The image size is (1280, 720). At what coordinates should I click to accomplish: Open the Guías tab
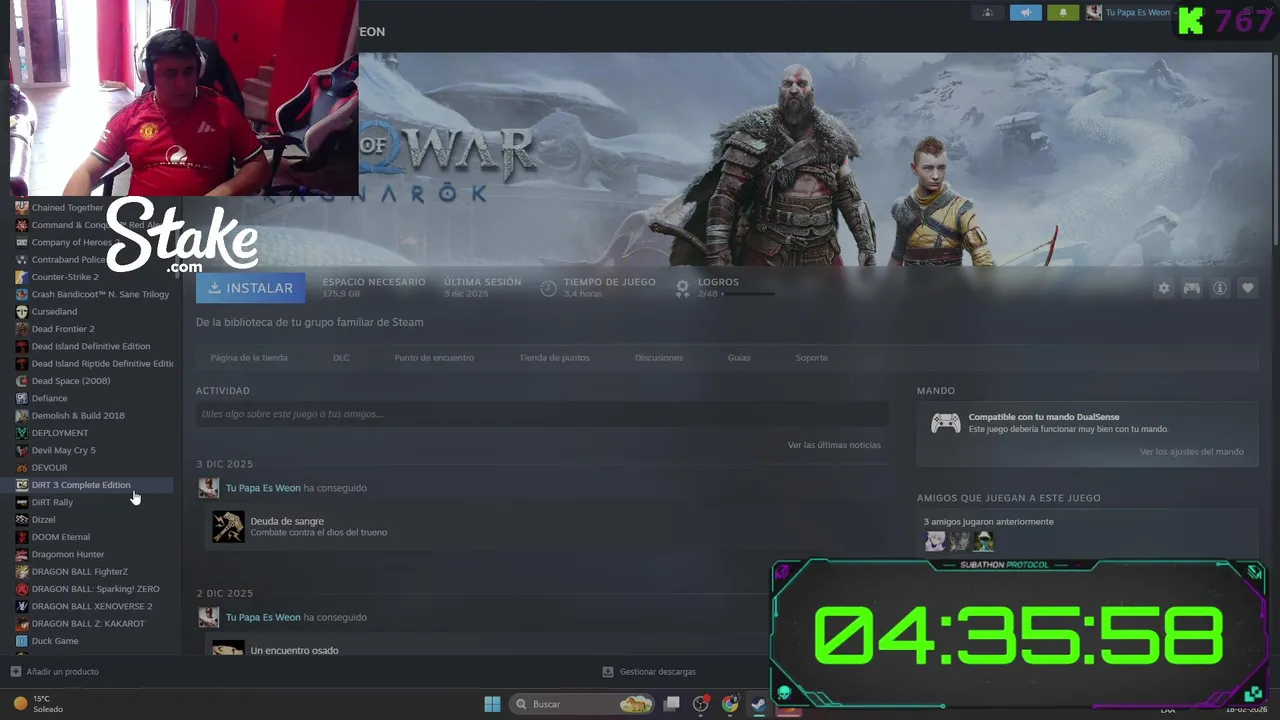(x=739, y=357)
